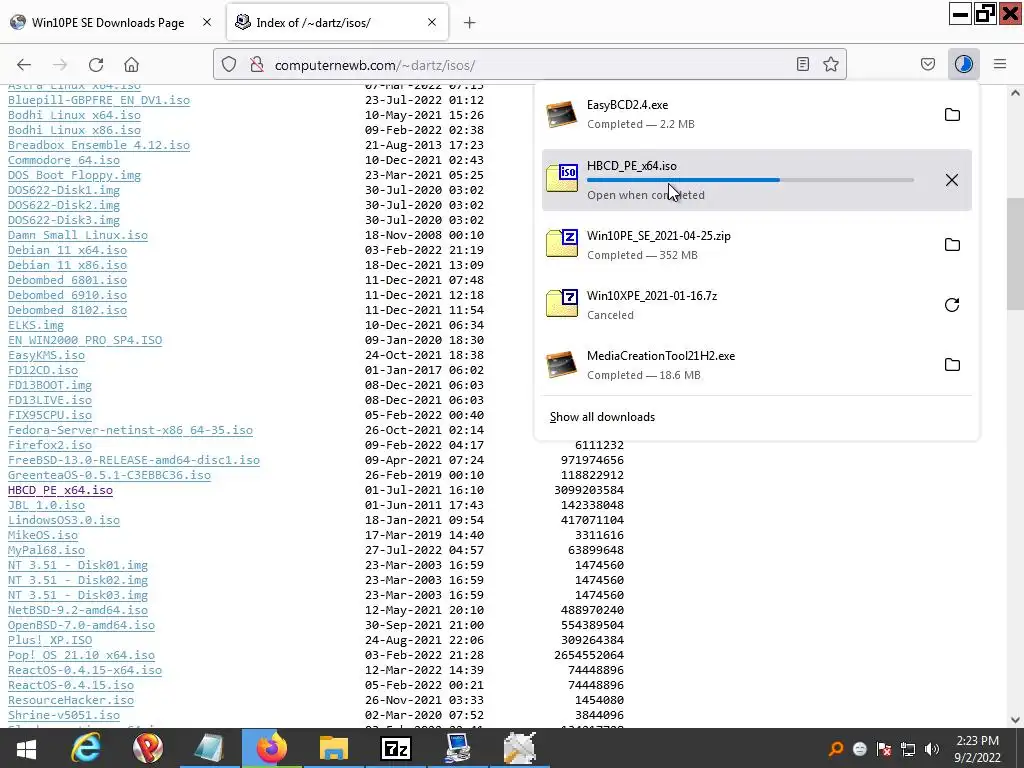Open the EN_WIN2000_PRO_SP4.ISO link
Viewport: 1024px width, 768px height.
85,340
